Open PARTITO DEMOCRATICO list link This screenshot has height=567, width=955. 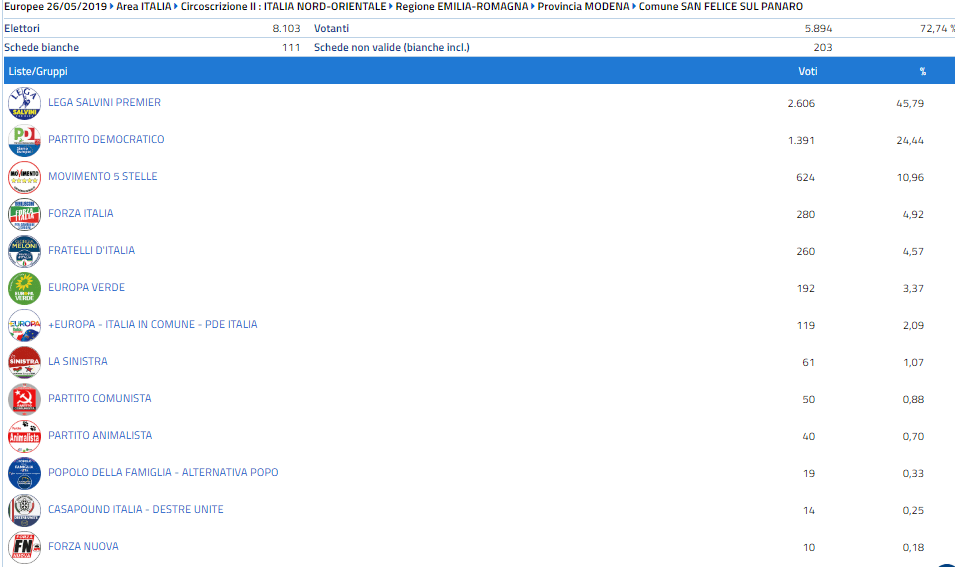point(106,139)
